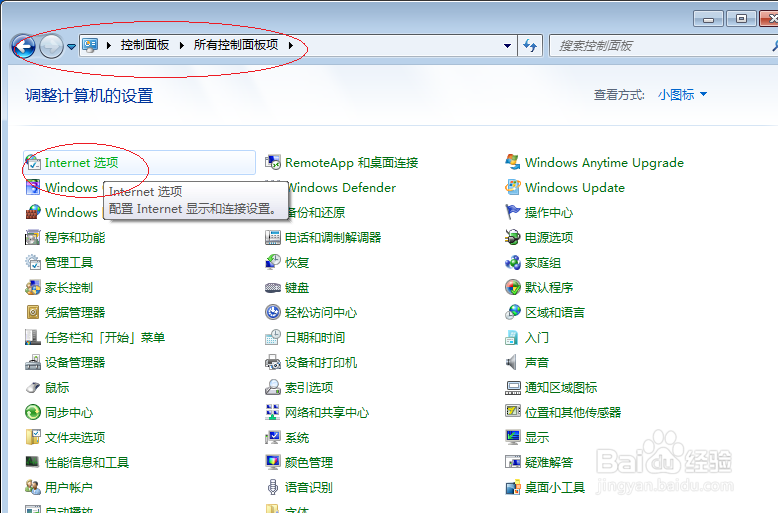Click the 备份和还原 link text

316,212
